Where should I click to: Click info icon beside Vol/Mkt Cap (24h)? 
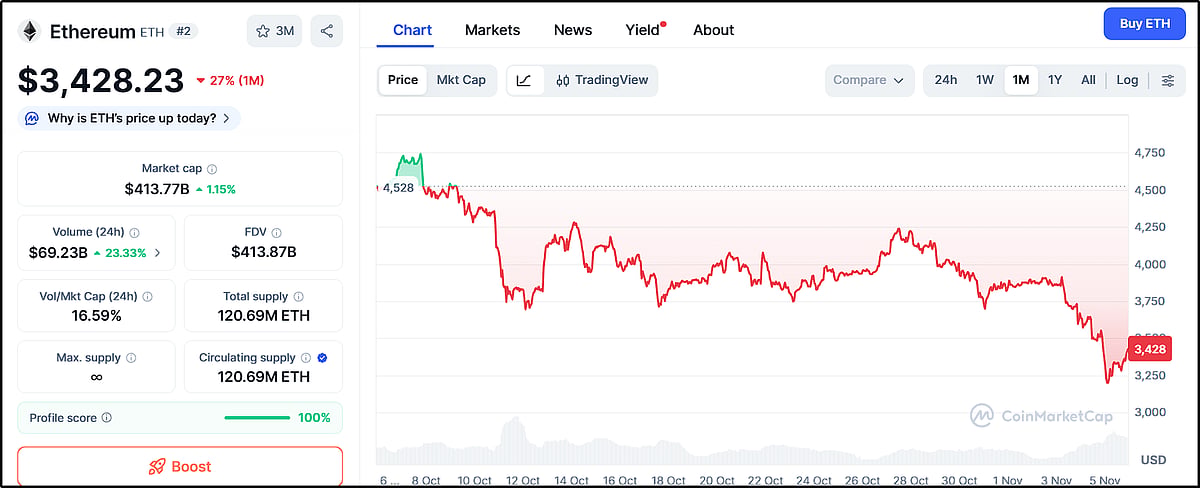click(148, 296)
